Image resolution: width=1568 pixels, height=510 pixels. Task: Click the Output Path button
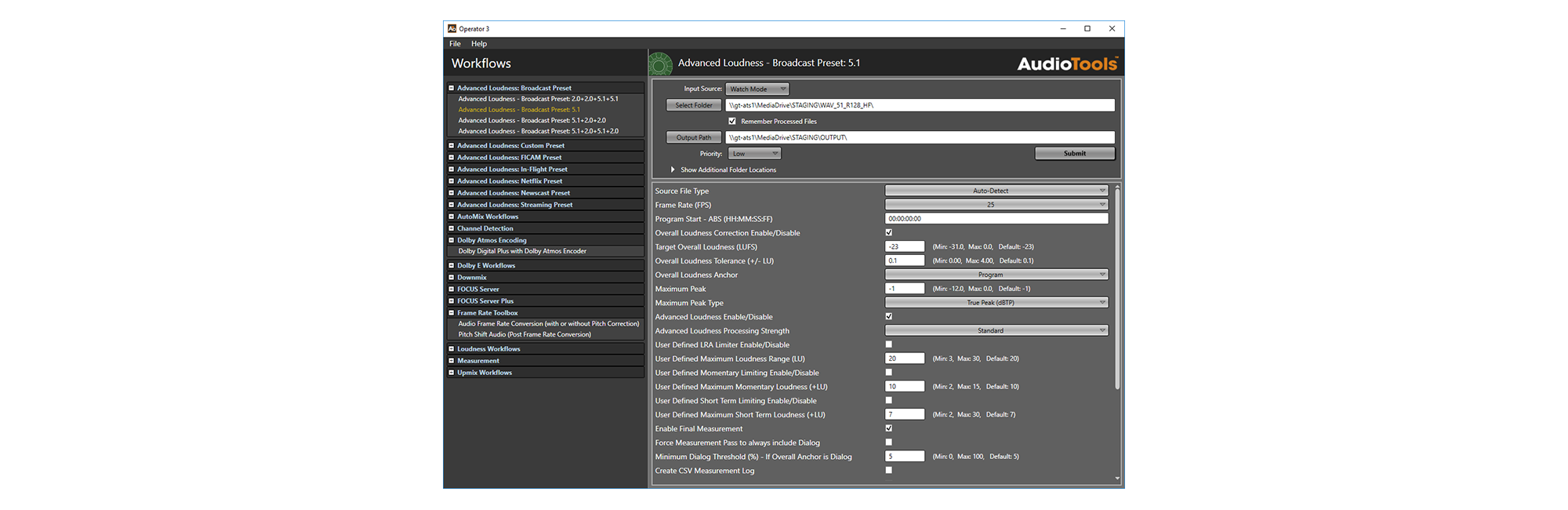point(694,137)
